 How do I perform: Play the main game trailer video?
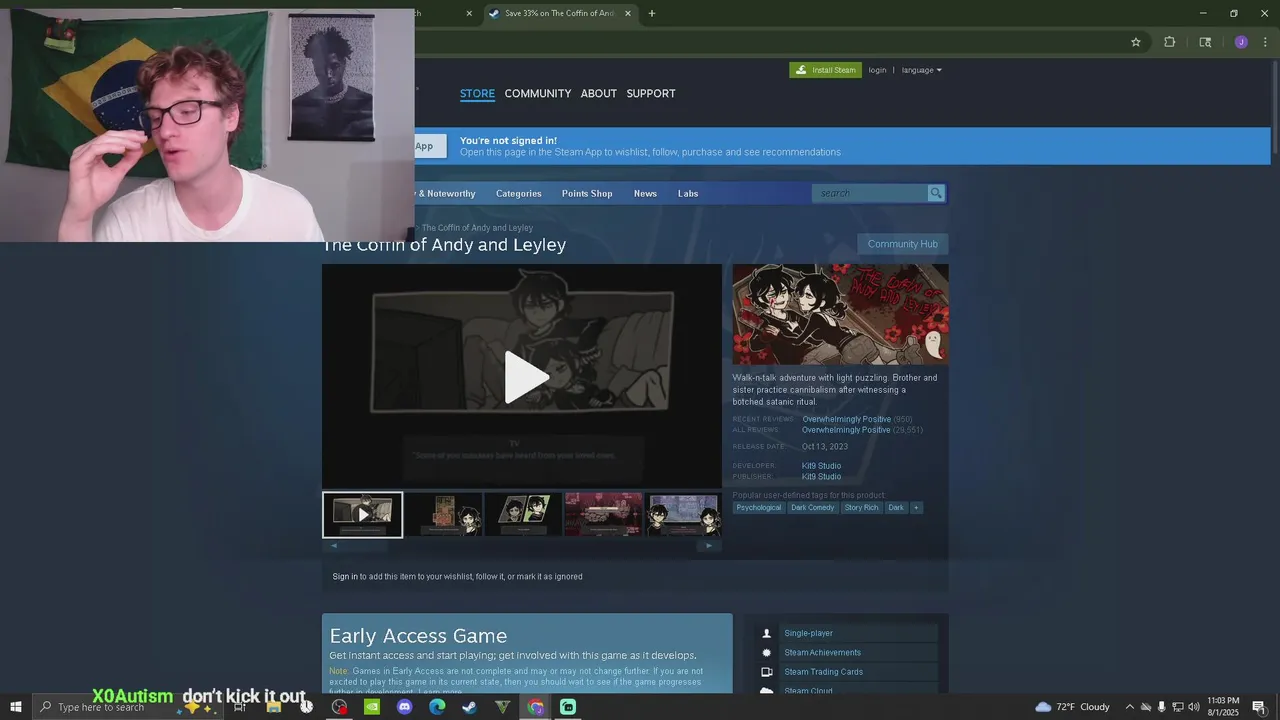point(526,377)
